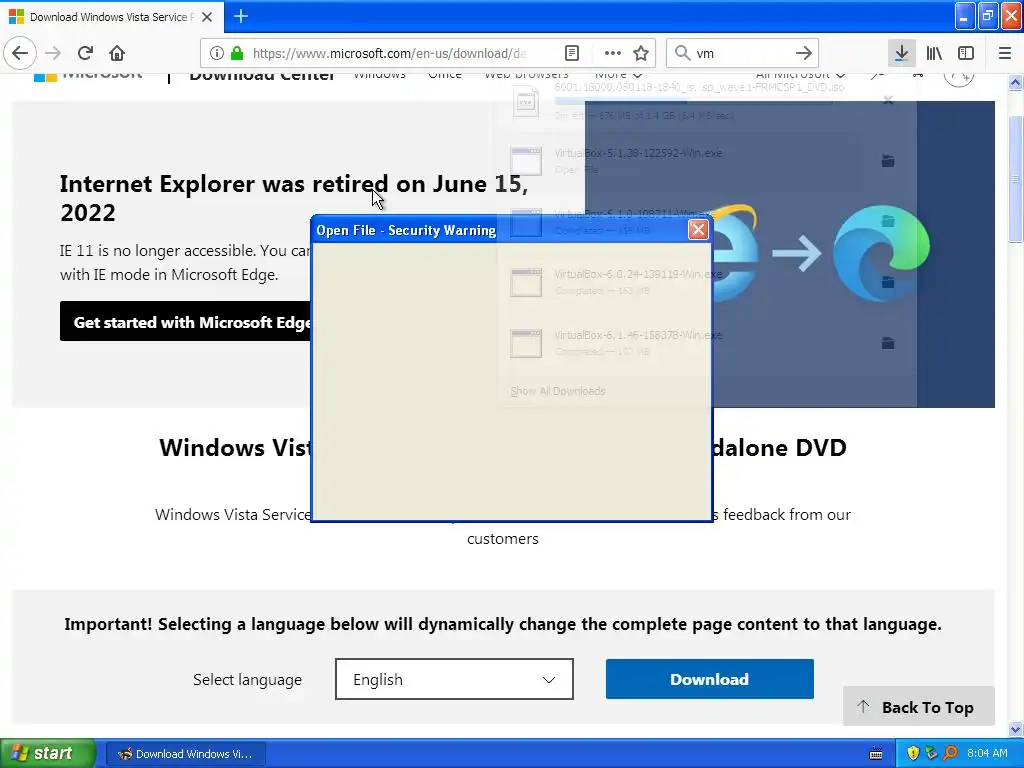This screenshot has height=768, width=1024.
Task: Select the Download Windows Vista Service tab
Action: coord(112,17)
